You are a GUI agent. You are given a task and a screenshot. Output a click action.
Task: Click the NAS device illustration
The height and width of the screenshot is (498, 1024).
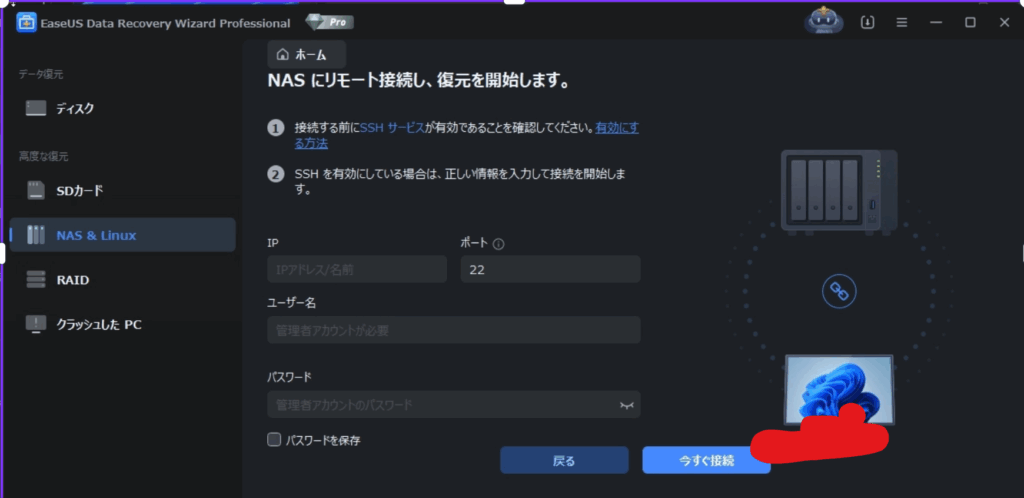pos(839,194)
